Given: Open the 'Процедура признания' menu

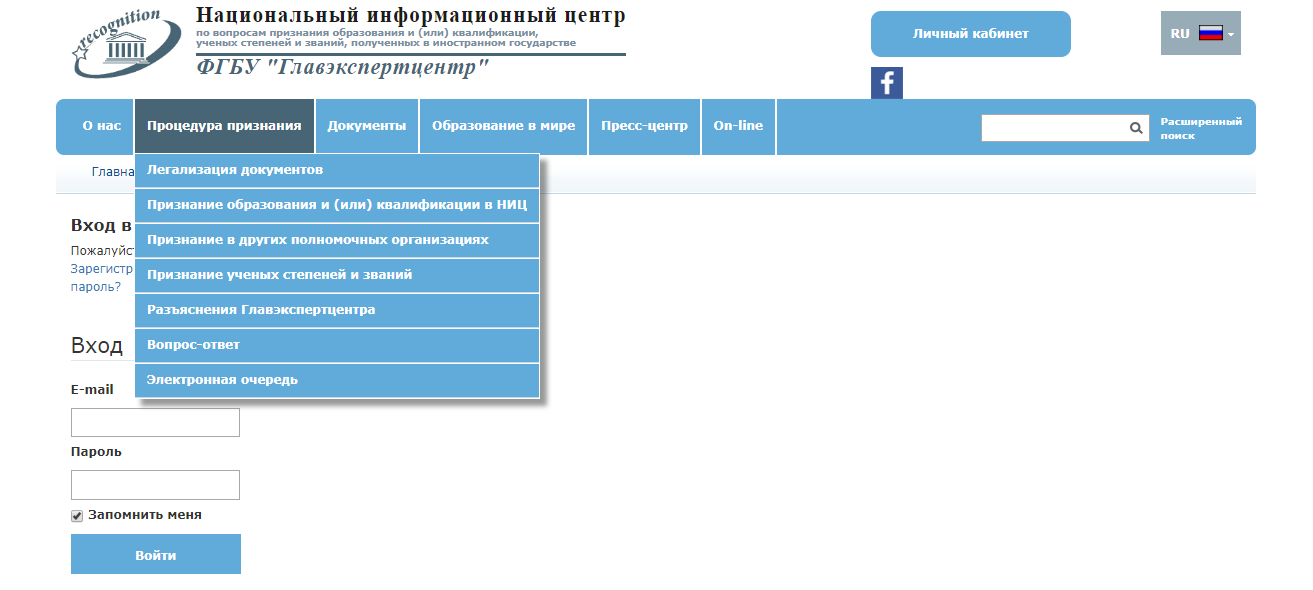Looking at the screenshot, I should click(x=224, y=126).
